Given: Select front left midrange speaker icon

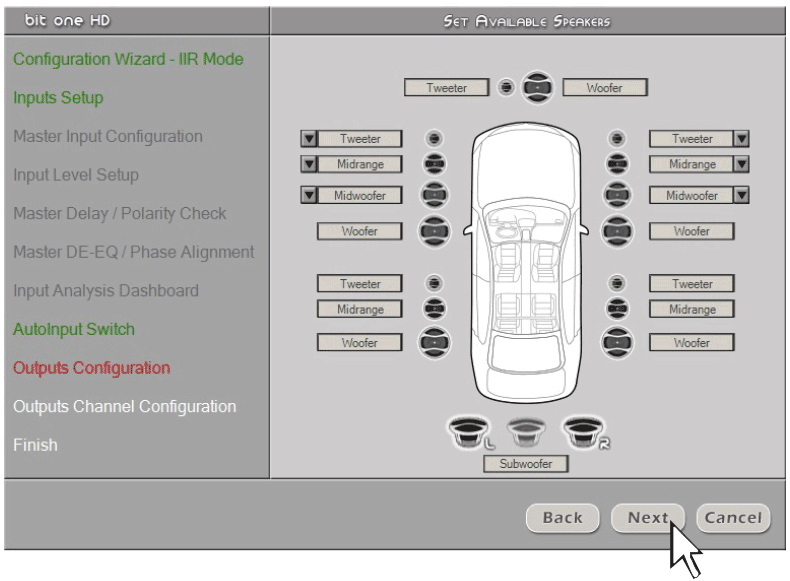Looking at the screenshot, I should pyautogui.click(x=434, y=164).
